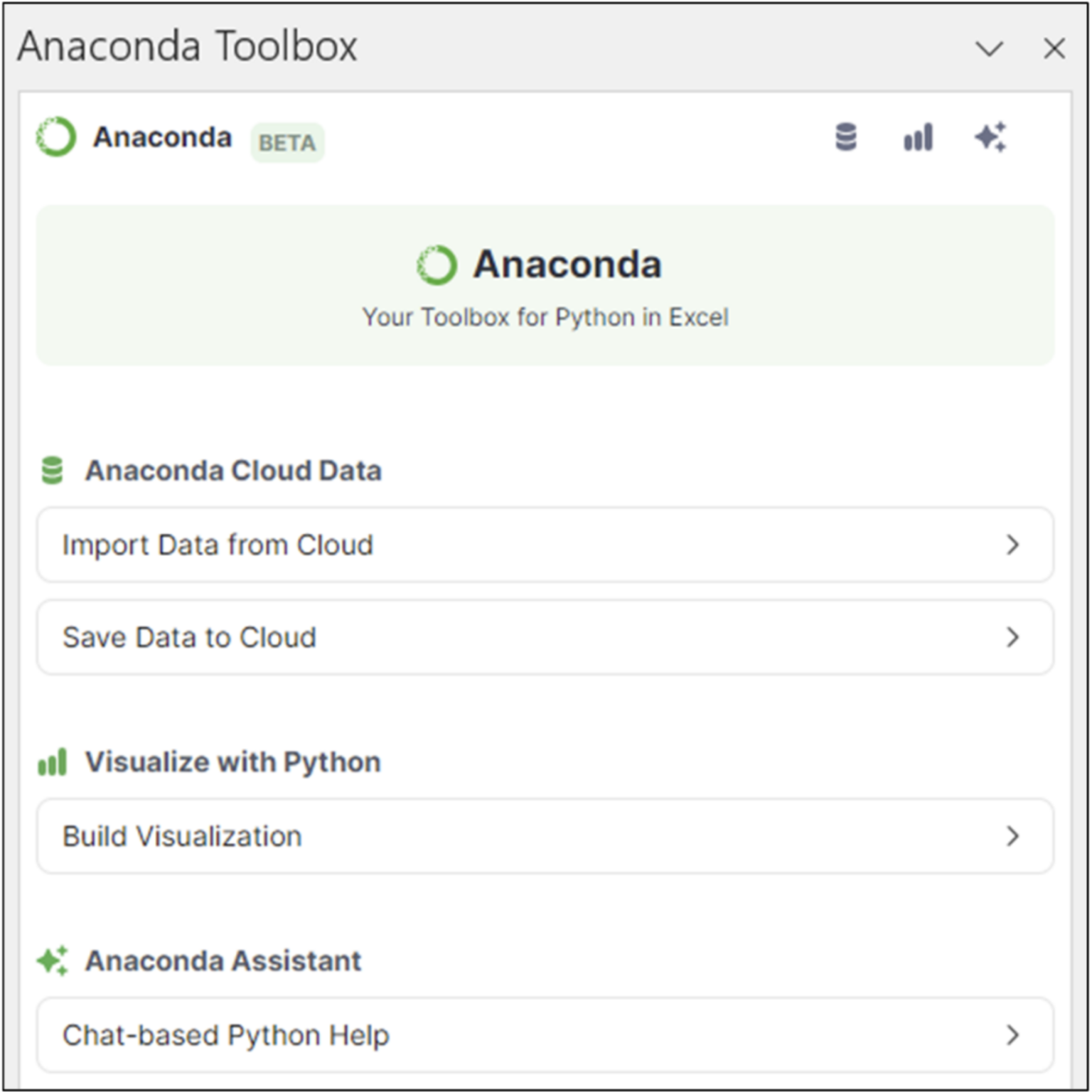Image resolution: width=1092 pixels, height=1092 pixels.
Task: Open the Anaconda Cloud Data icon in the header
Action: (x=847, y=136)
